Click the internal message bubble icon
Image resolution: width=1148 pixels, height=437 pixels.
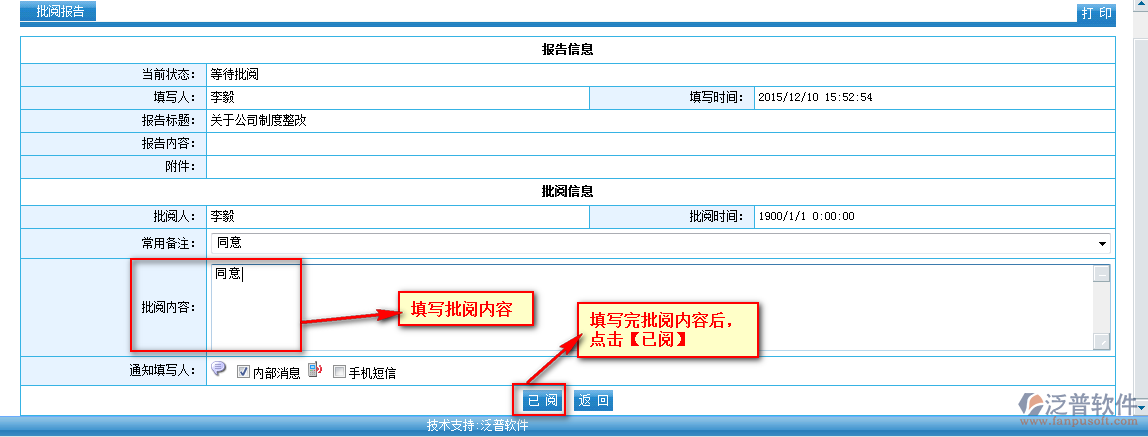218,369
